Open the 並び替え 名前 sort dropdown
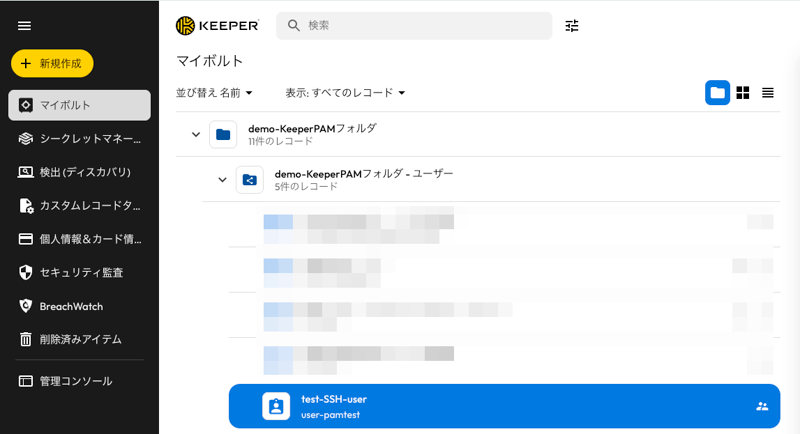This screenshot has height=434, width=800. 214,93
